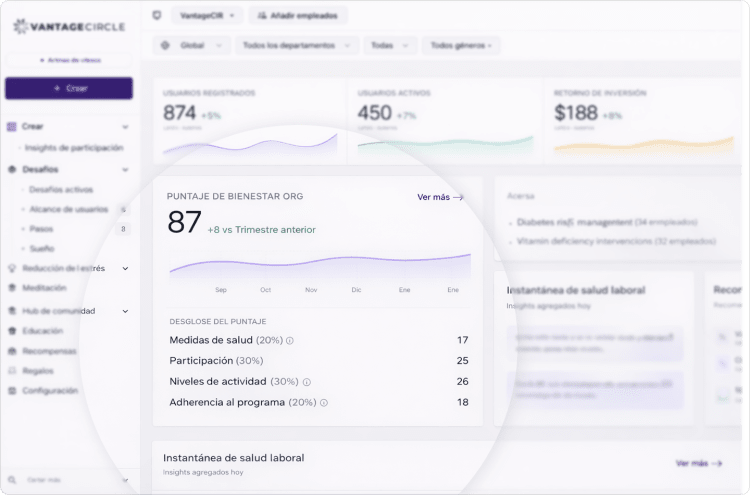Select Pasos in sidebar
This screenshot has height=495, width=750.
point(41,229)
